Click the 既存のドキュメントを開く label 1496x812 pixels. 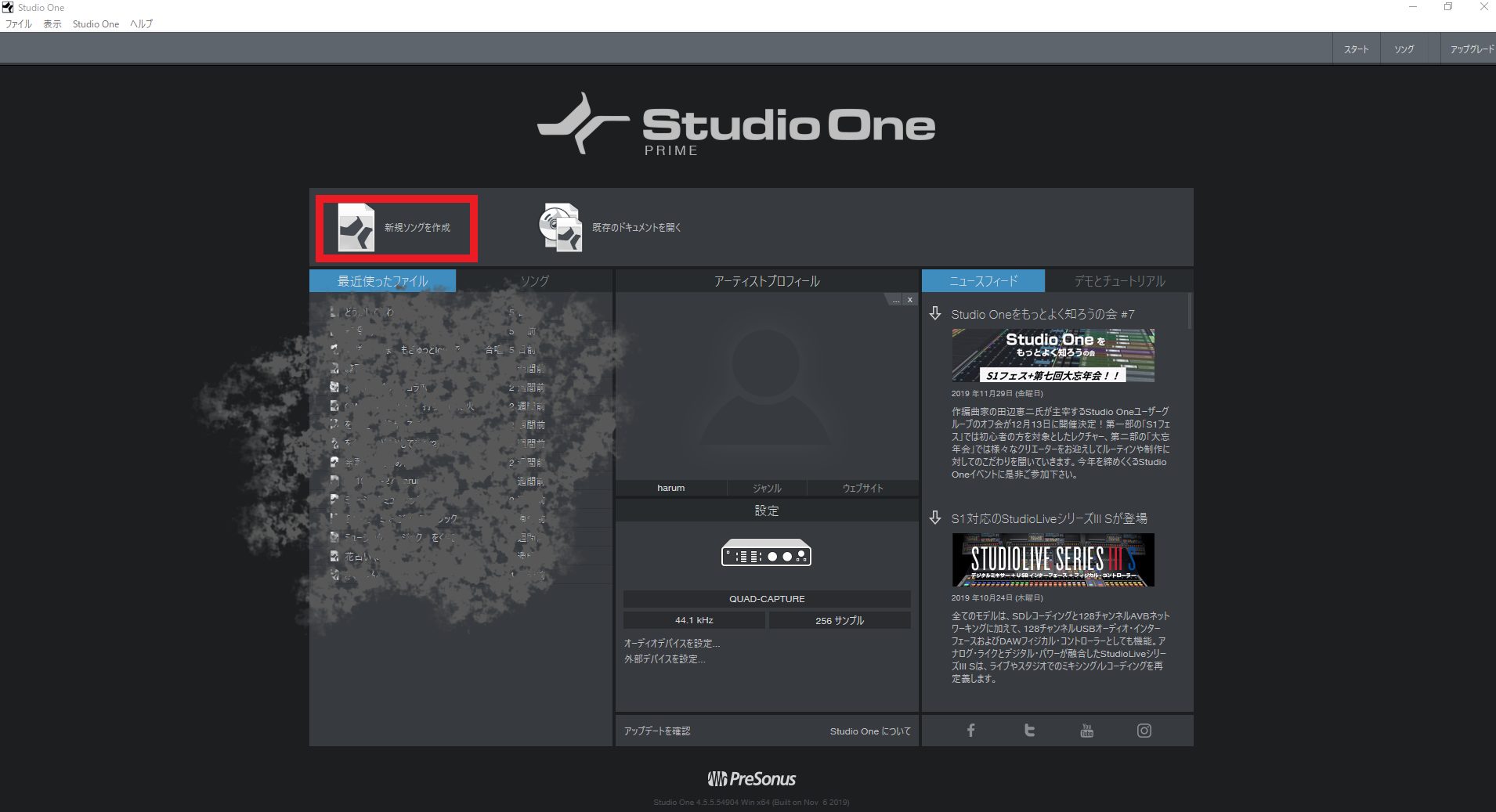pos(636,228)
